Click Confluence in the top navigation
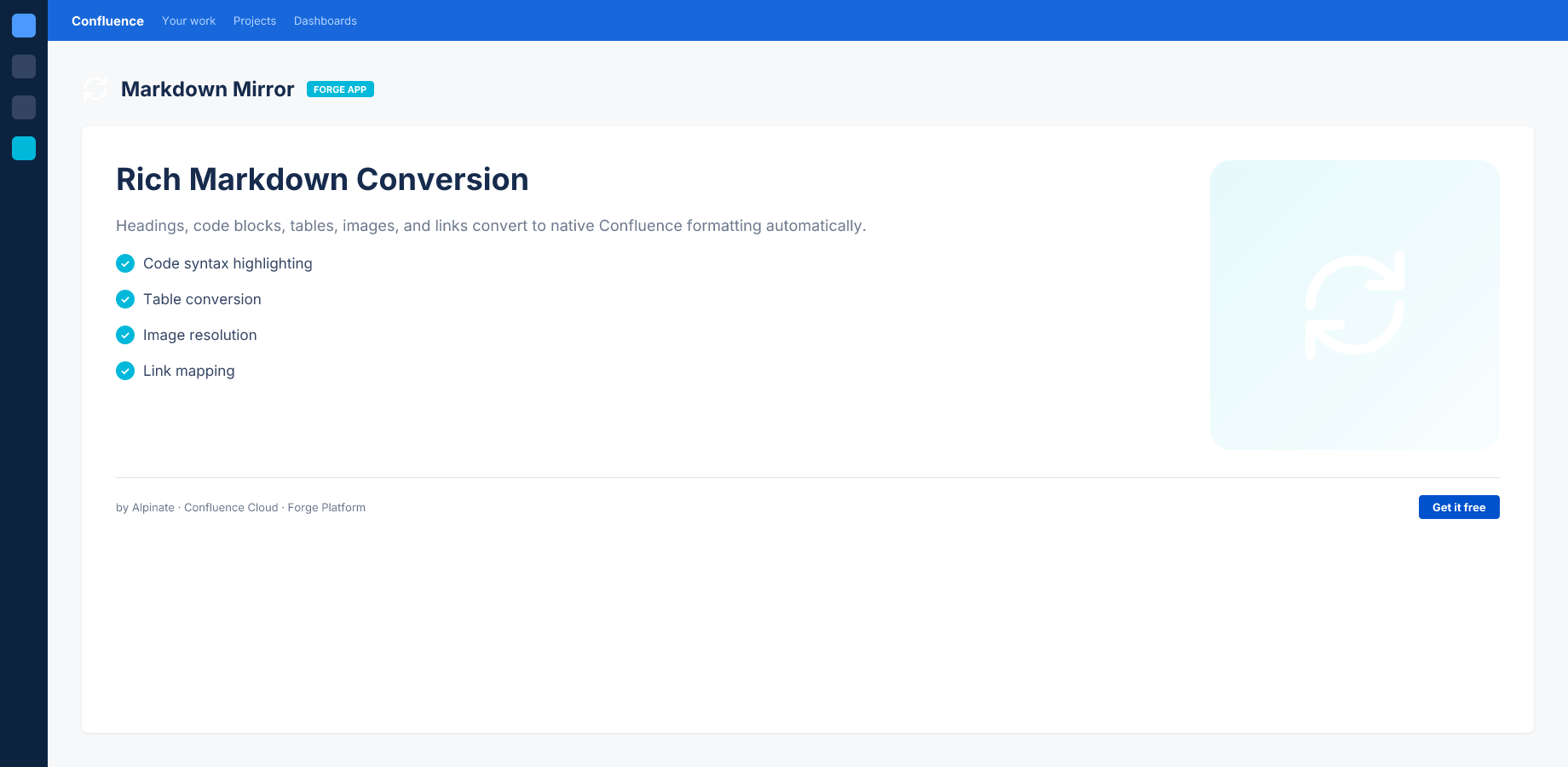Viewport: 1568px width, 767px height. [107, 20]
